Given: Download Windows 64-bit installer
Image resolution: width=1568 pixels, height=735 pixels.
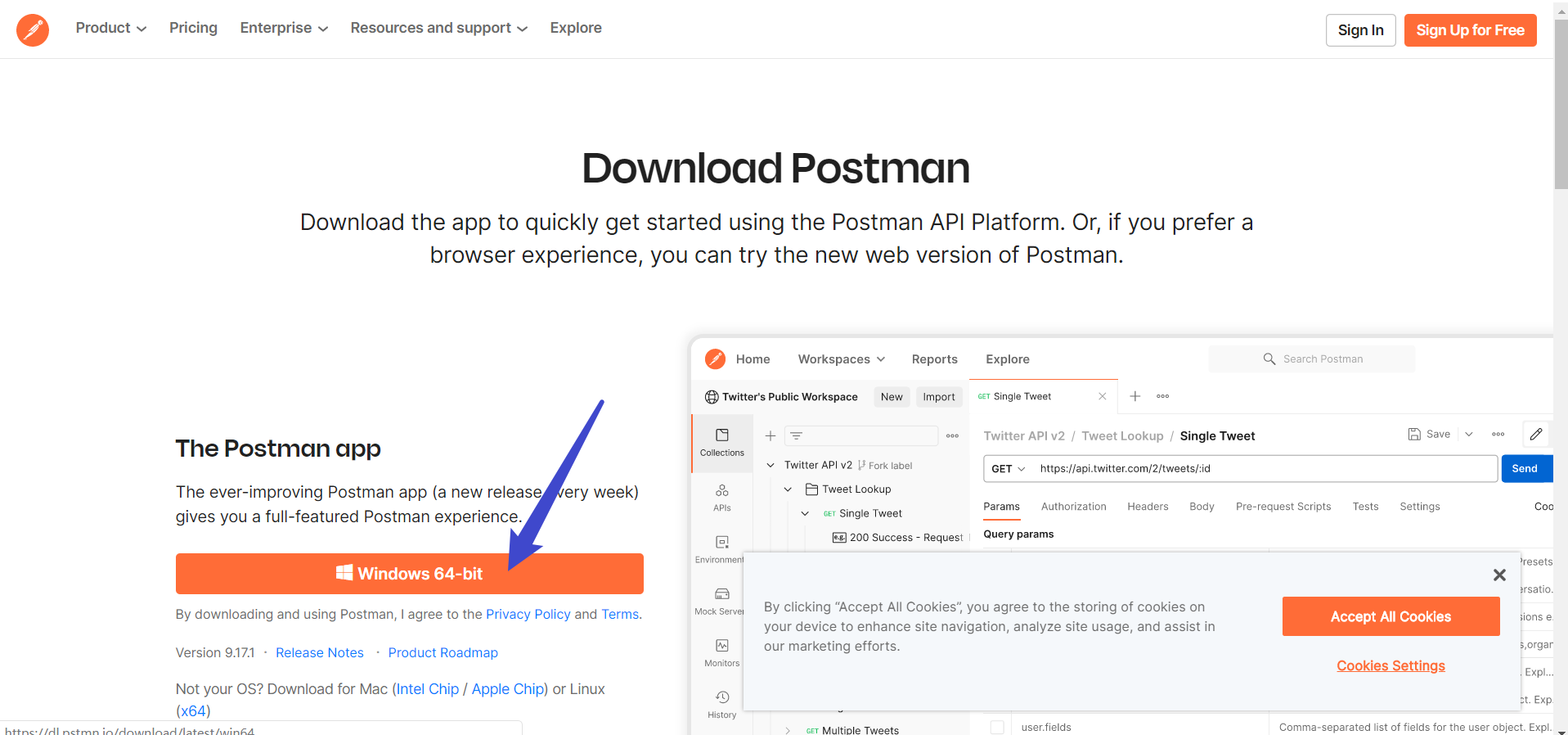Looking at the screenshot, I should (x=409, y=574).
